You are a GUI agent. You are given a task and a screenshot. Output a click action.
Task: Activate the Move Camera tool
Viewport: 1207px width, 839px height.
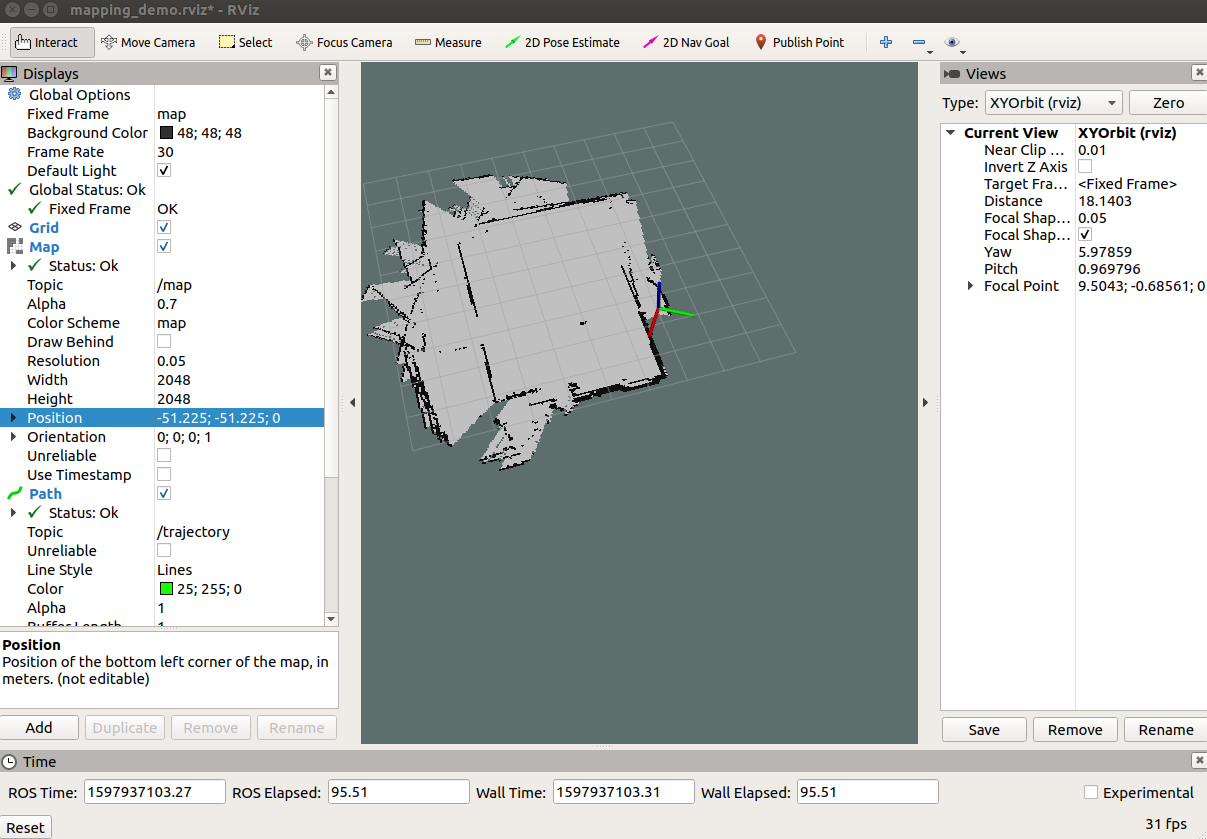(x=148, y=42)
